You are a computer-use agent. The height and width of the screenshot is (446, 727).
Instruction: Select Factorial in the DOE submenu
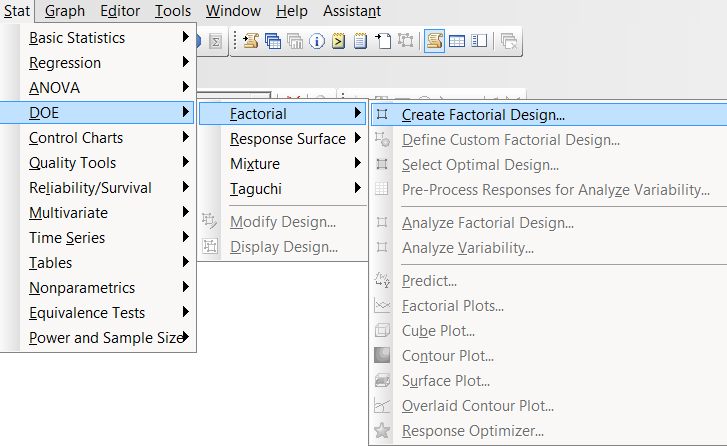click(x=282, y=114)
